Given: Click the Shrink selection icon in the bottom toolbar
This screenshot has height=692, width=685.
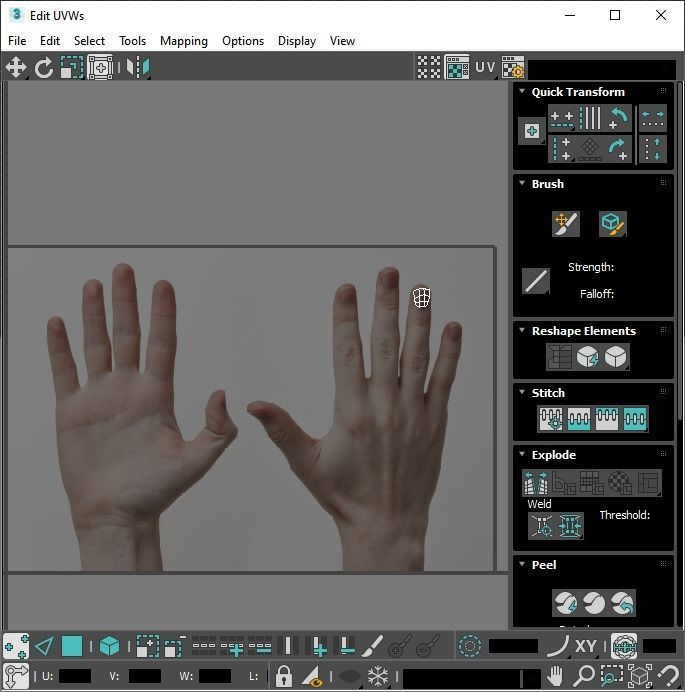Looking at the screenshot, I should click(x=175, y=647).
